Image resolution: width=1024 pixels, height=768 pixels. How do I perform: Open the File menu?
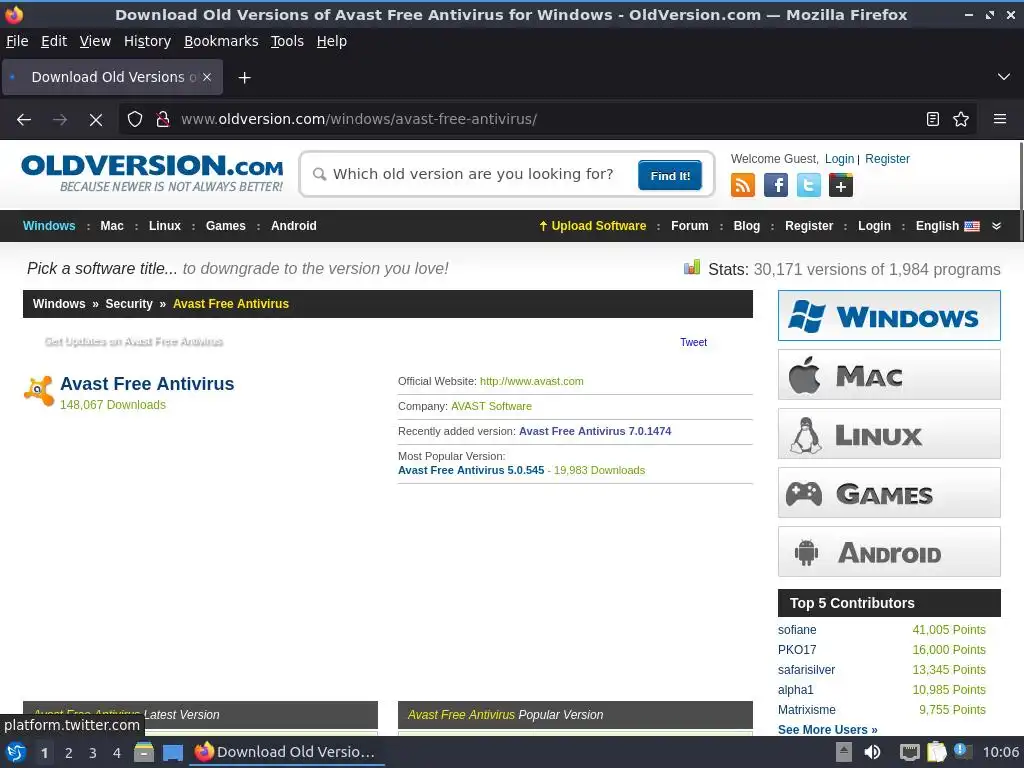coord(17,41)
